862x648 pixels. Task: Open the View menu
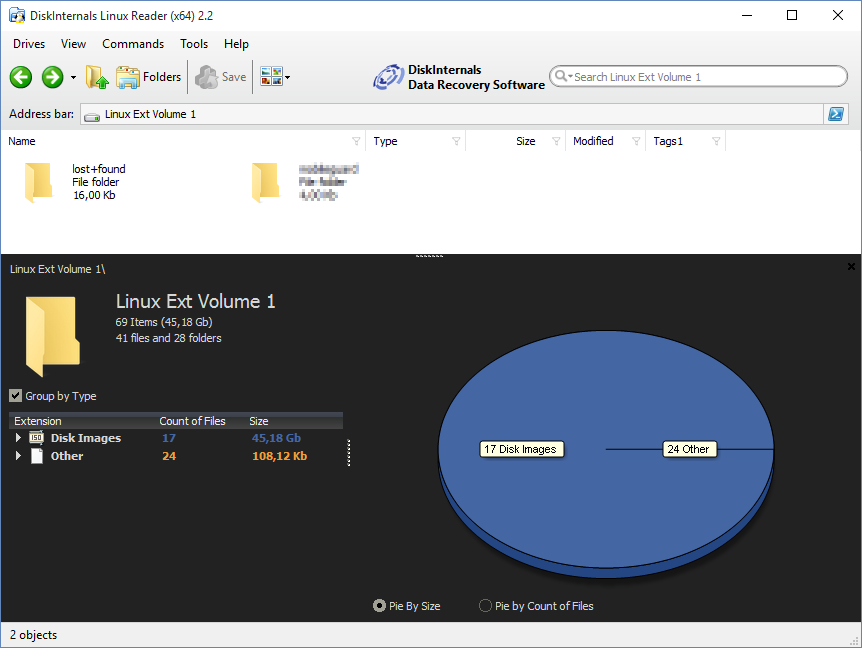[73, 44]
